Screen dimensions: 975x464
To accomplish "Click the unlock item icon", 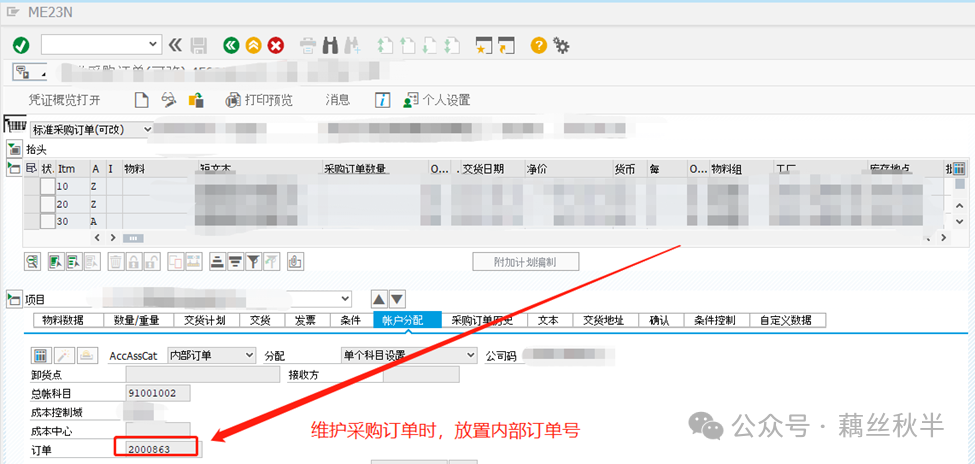I will click(x=152, y=262).
